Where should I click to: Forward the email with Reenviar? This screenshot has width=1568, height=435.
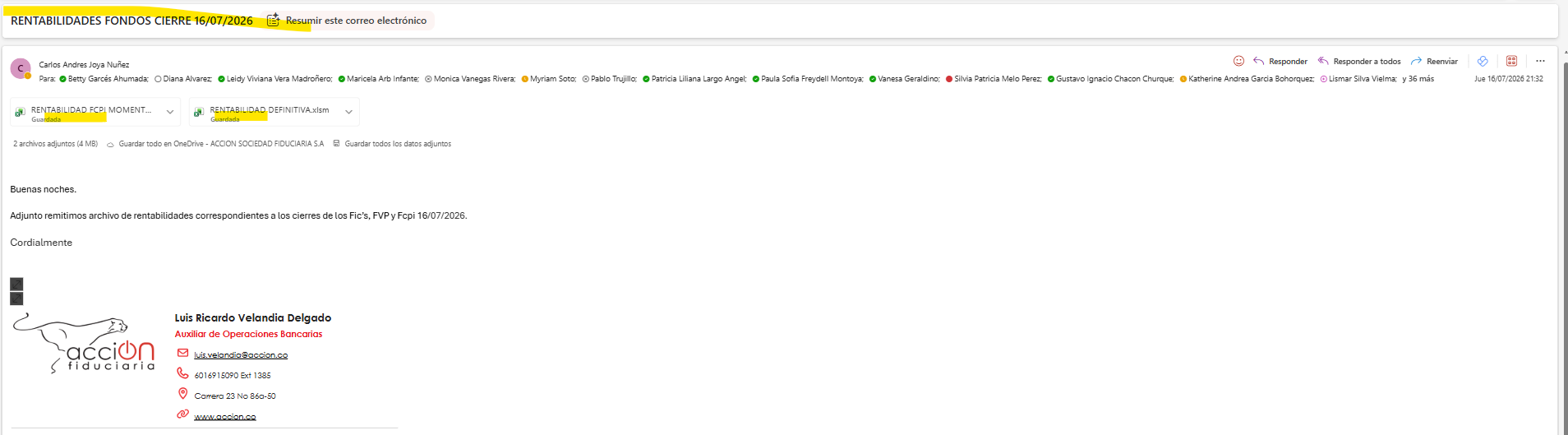(1434, 62)
